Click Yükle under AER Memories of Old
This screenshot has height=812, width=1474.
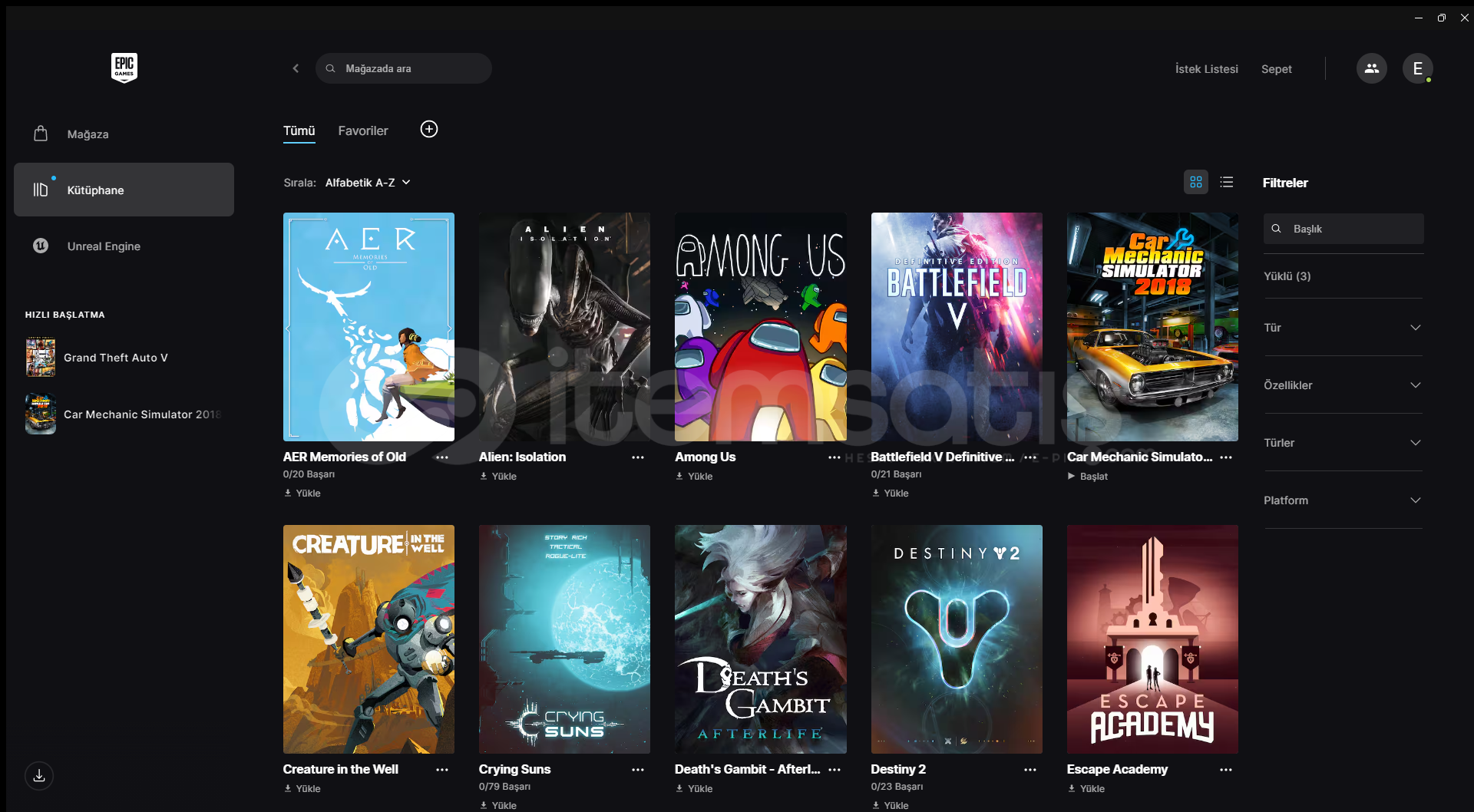pyautogui.click(x=302, y=493)
